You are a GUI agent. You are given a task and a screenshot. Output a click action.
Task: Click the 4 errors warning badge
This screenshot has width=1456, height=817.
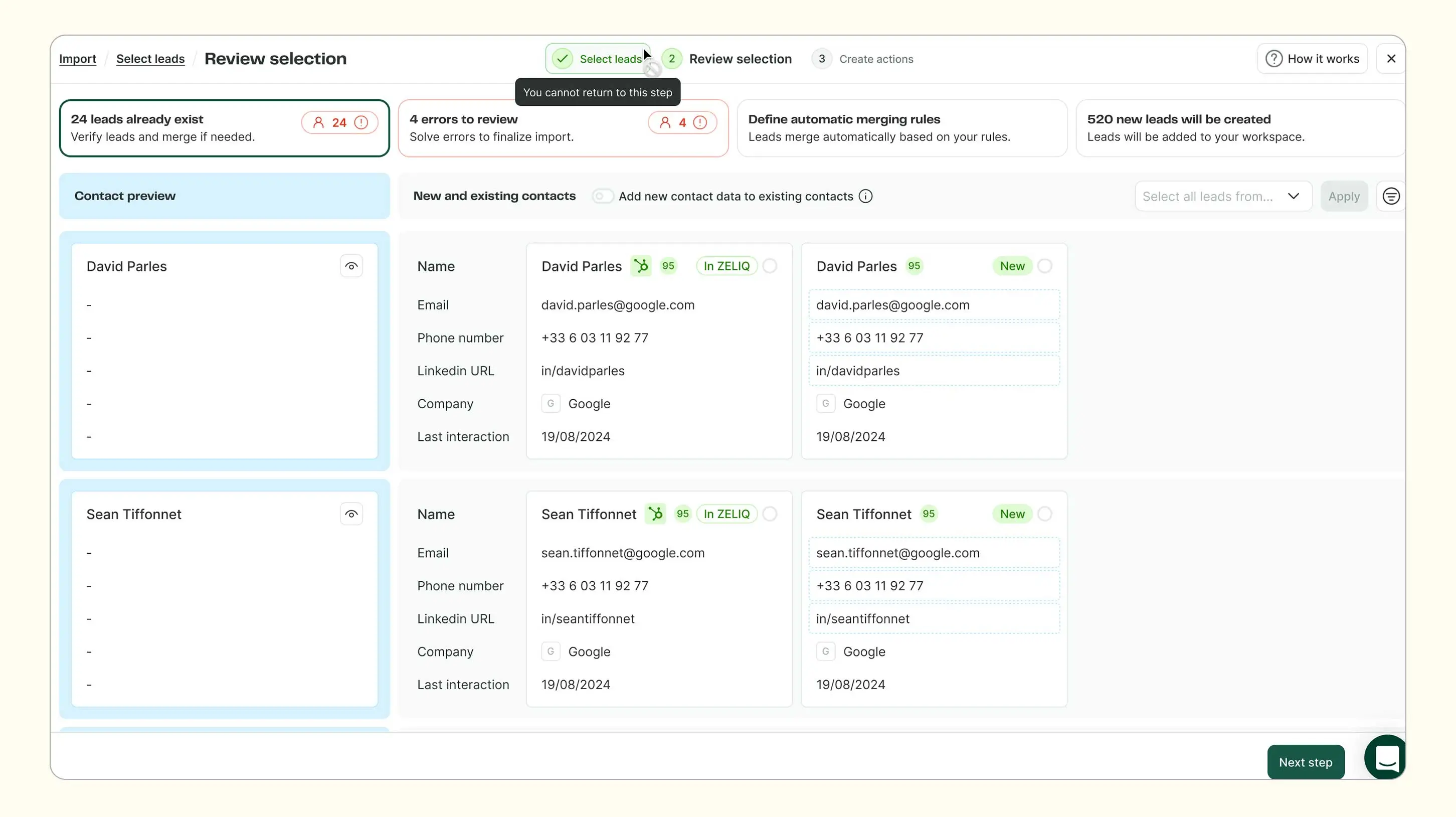682,123
